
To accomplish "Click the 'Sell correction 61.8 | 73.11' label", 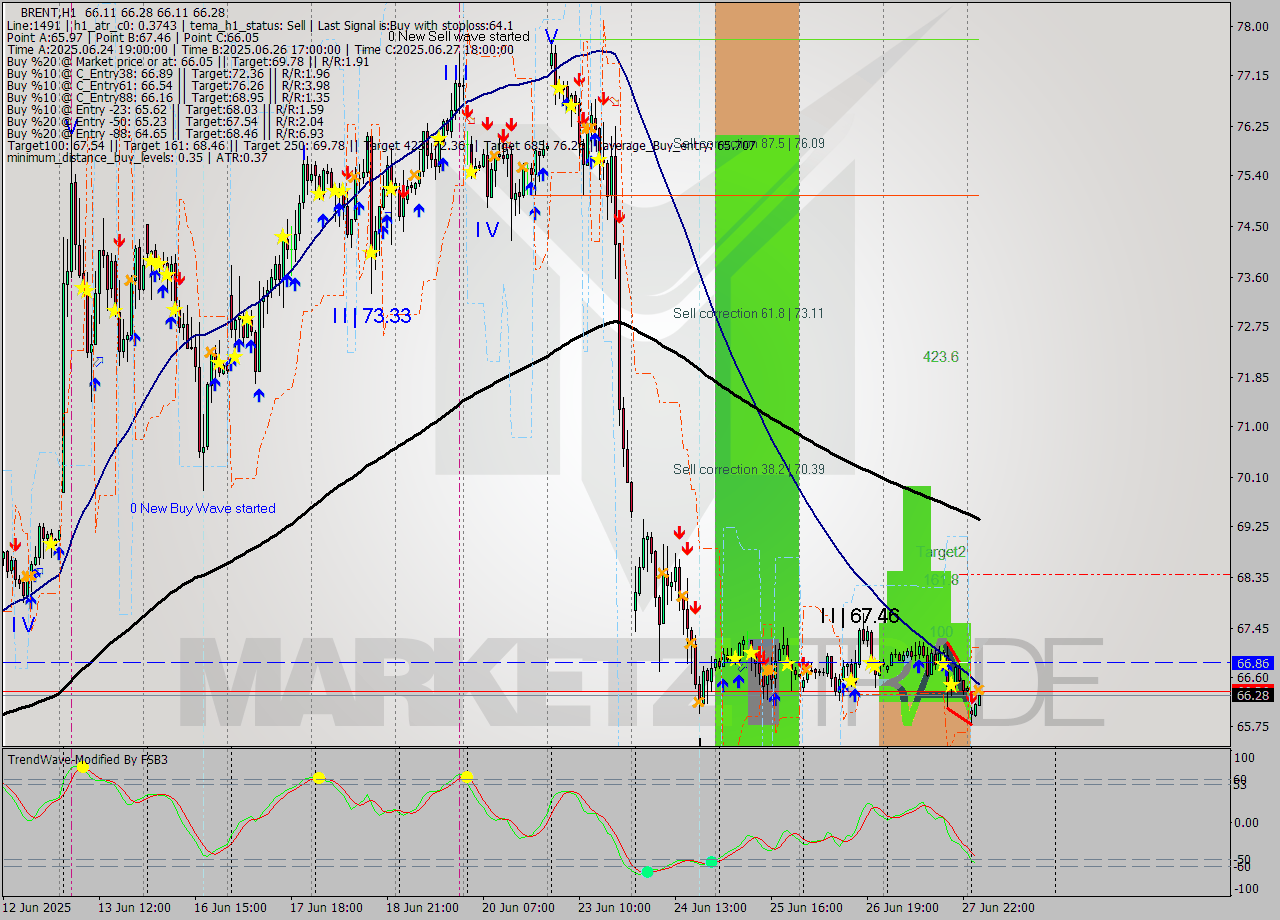I will (745, 313).
